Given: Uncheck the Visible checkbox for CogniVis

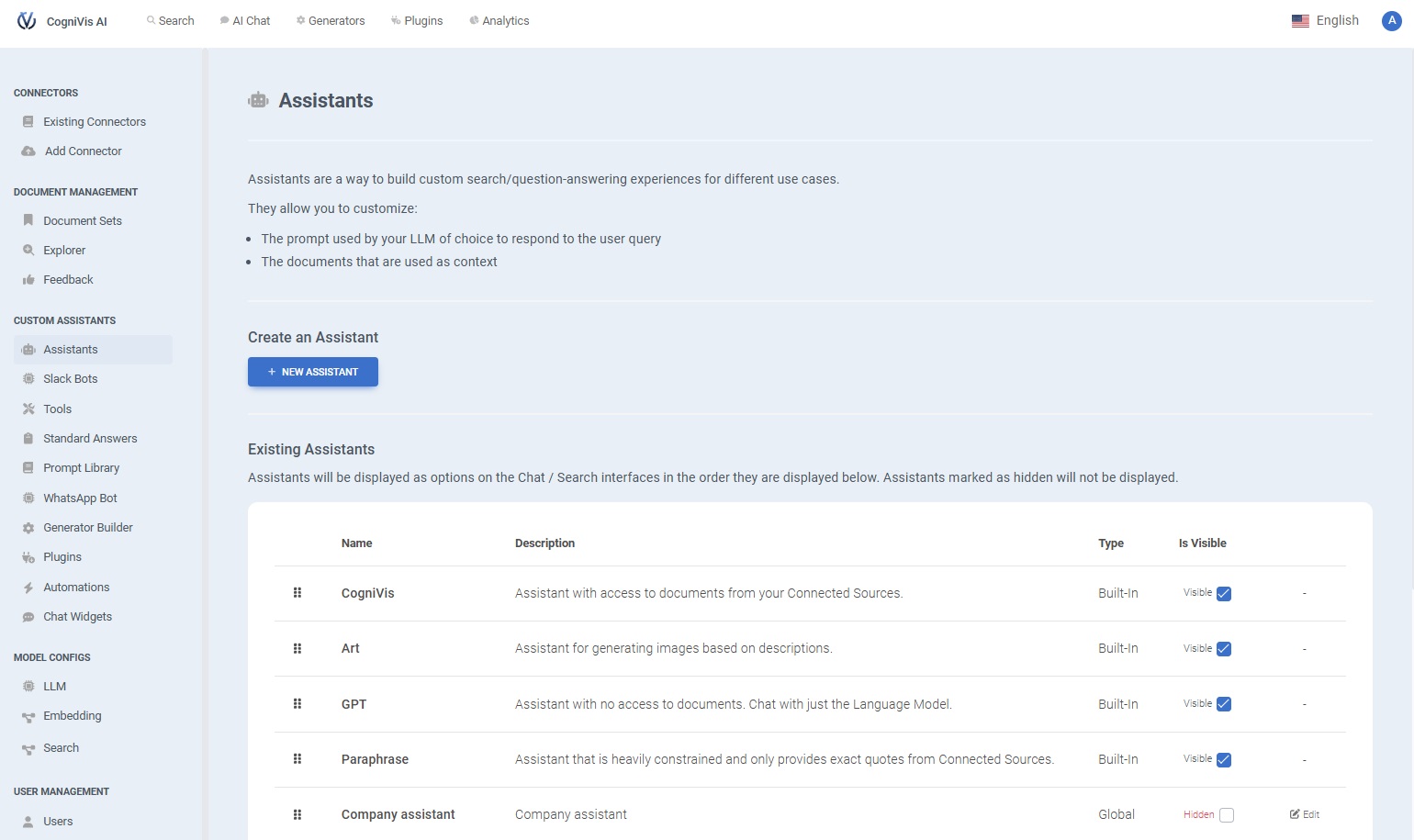Looking at the screenshot, I should click(1224, 594).
